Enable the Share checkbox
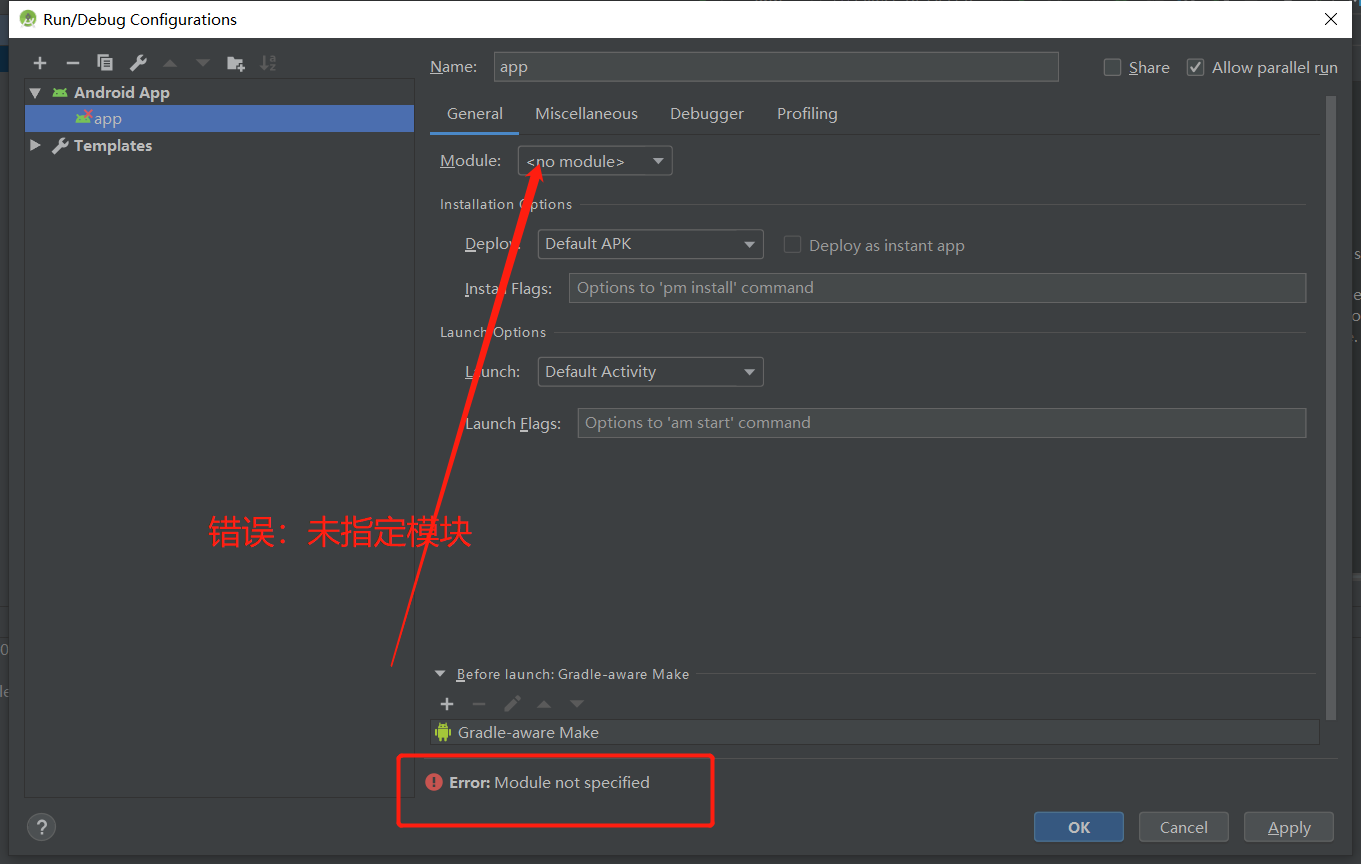The height and width of the screenshot is (864, 1361). (1112, 67)
